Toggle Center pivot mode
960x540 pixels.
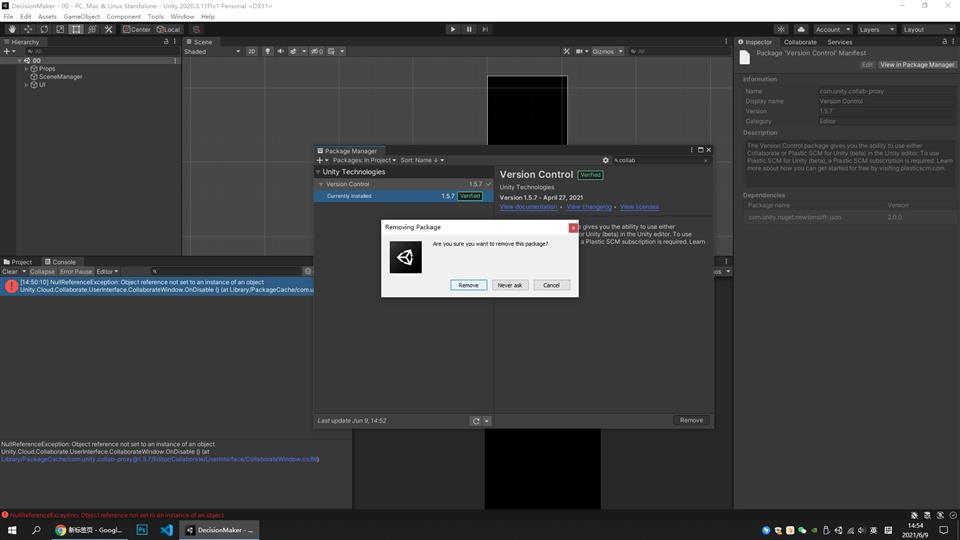click(x=137, y=29)
